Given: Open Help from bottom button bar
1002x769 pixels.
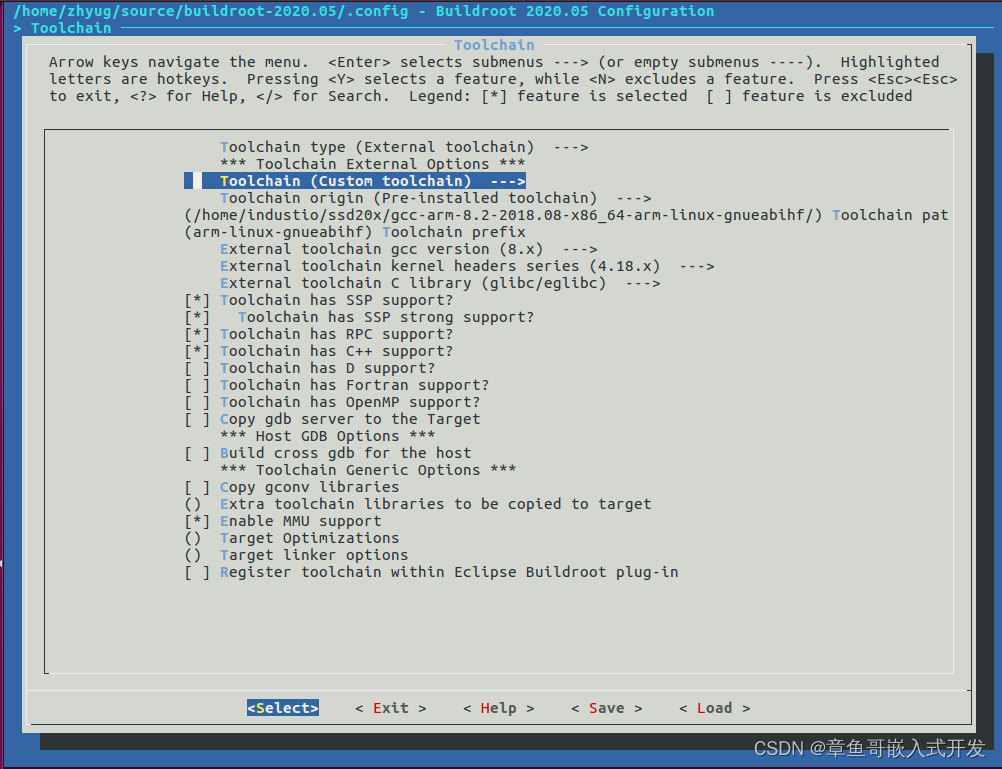Looking at the screenshot, I should (x=498, y=708).
